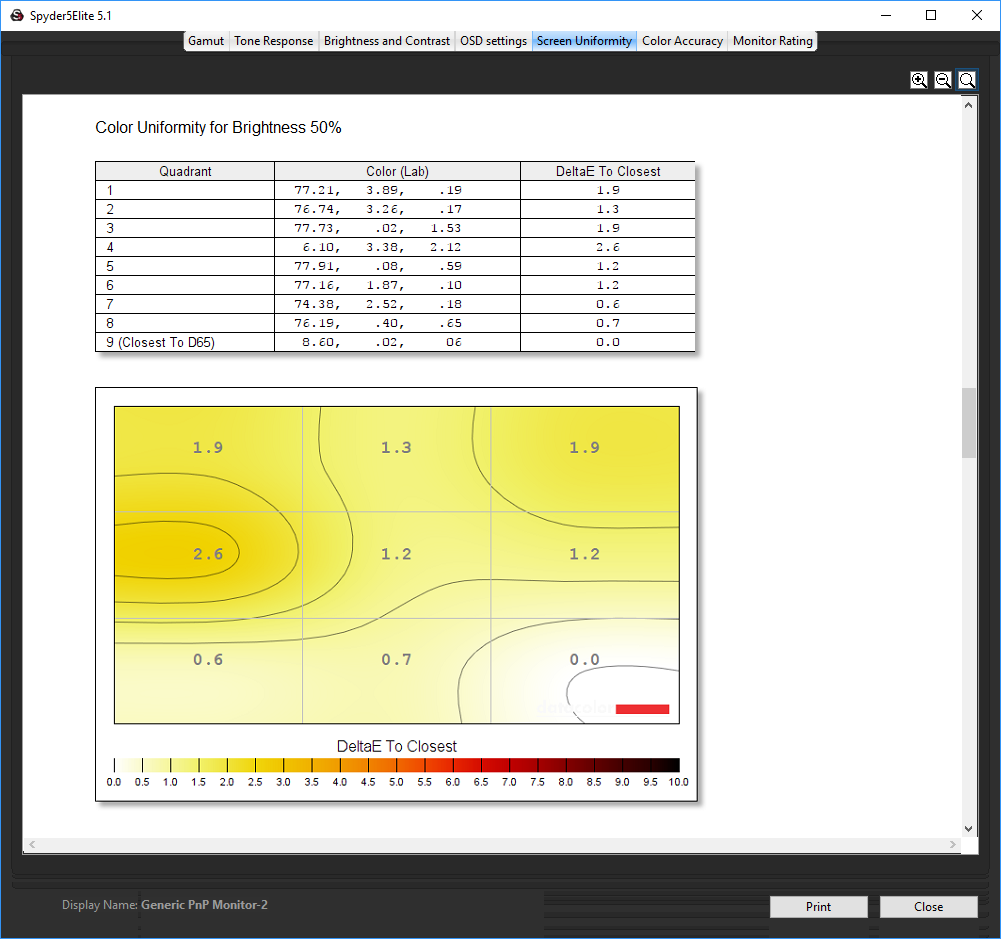This screenshot has height=939, width=1001.
Task: Click the 2.6 DeltaE value in quadrant 4 row
Action: pyautogui.click(x=608, y=247)
